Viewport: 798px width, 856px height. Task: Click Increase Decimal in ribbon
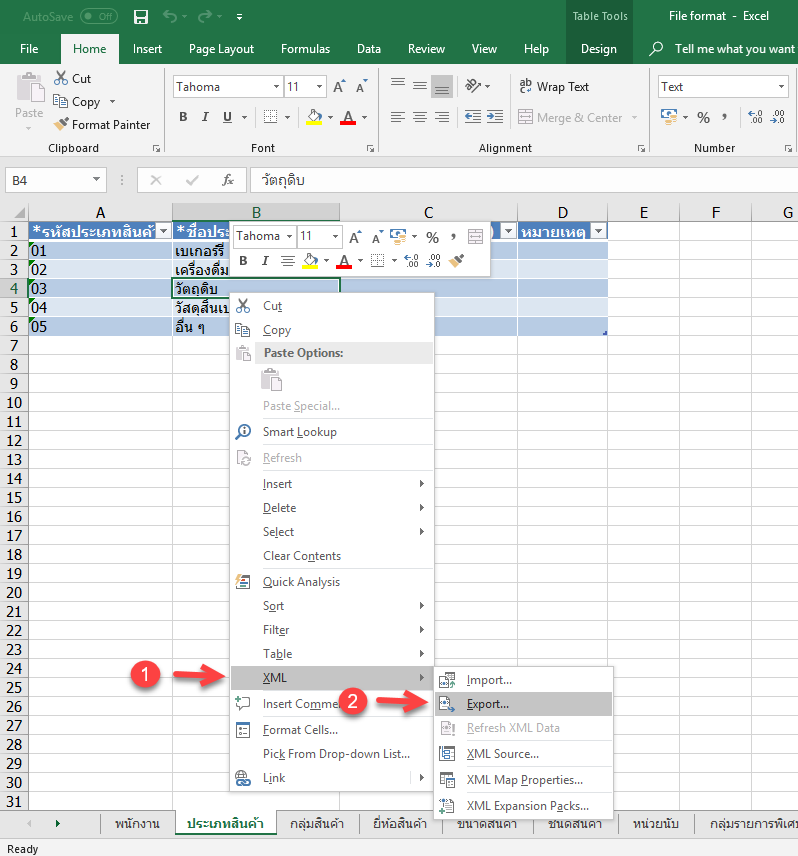coord(755,117)
